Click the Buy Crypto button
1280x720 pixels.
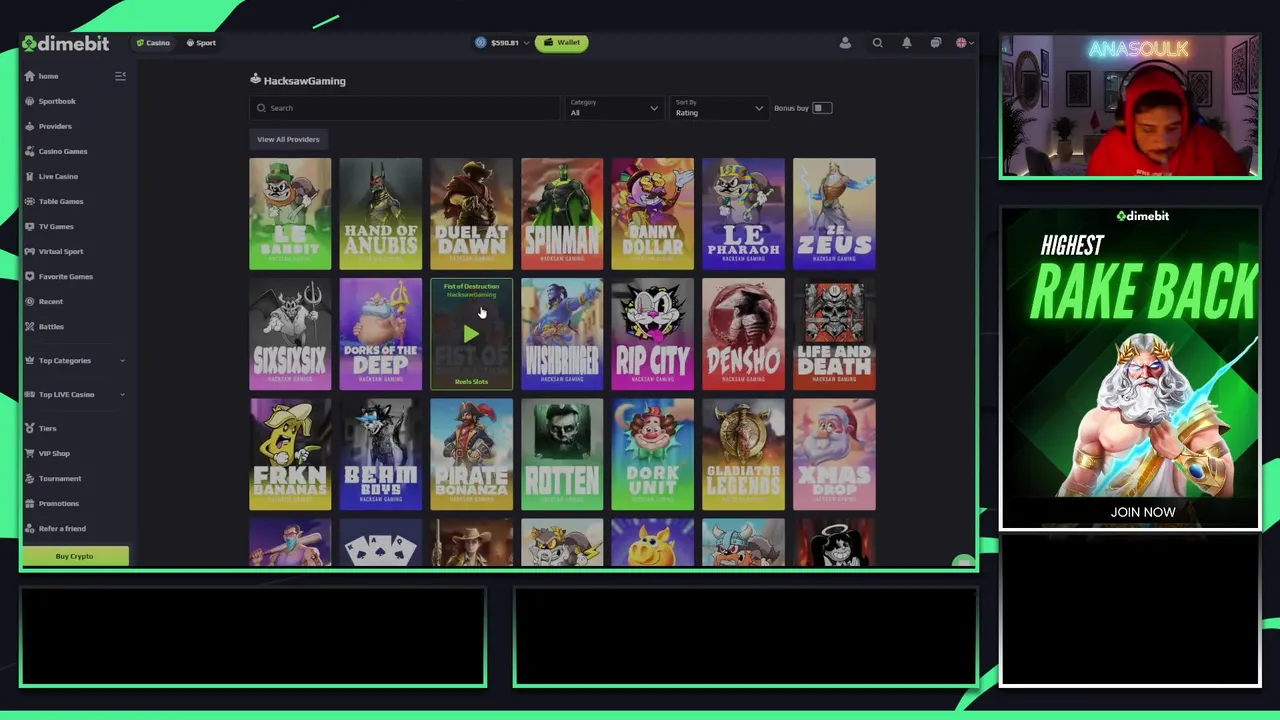click(74, 556)
